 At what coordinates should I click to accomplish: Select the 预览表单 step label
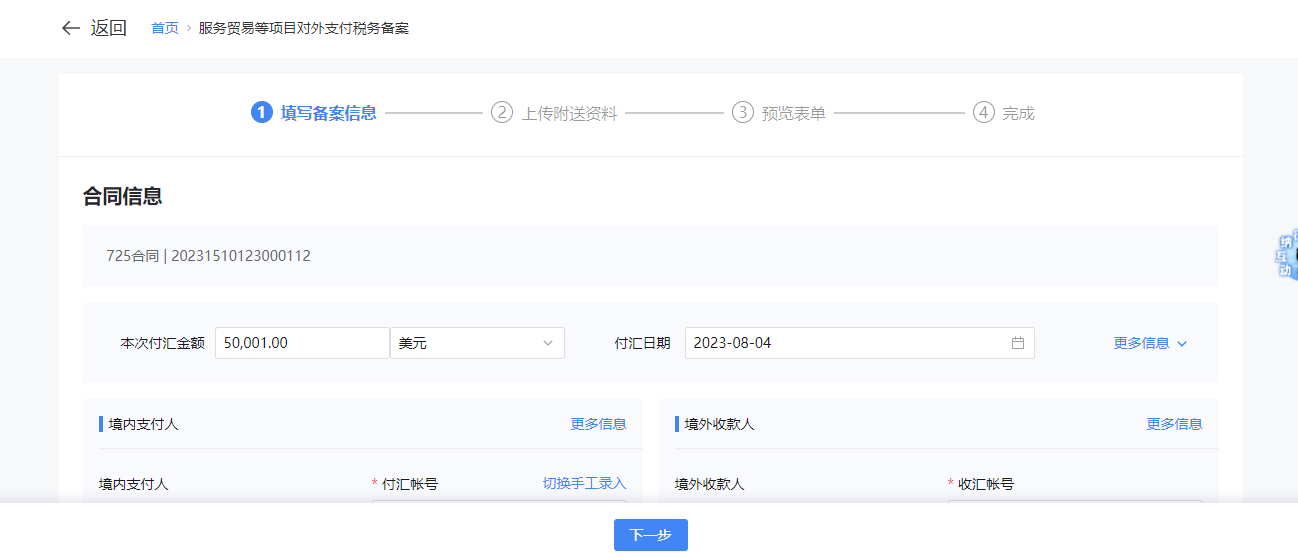pyautogui.click(x=793, y=114)
